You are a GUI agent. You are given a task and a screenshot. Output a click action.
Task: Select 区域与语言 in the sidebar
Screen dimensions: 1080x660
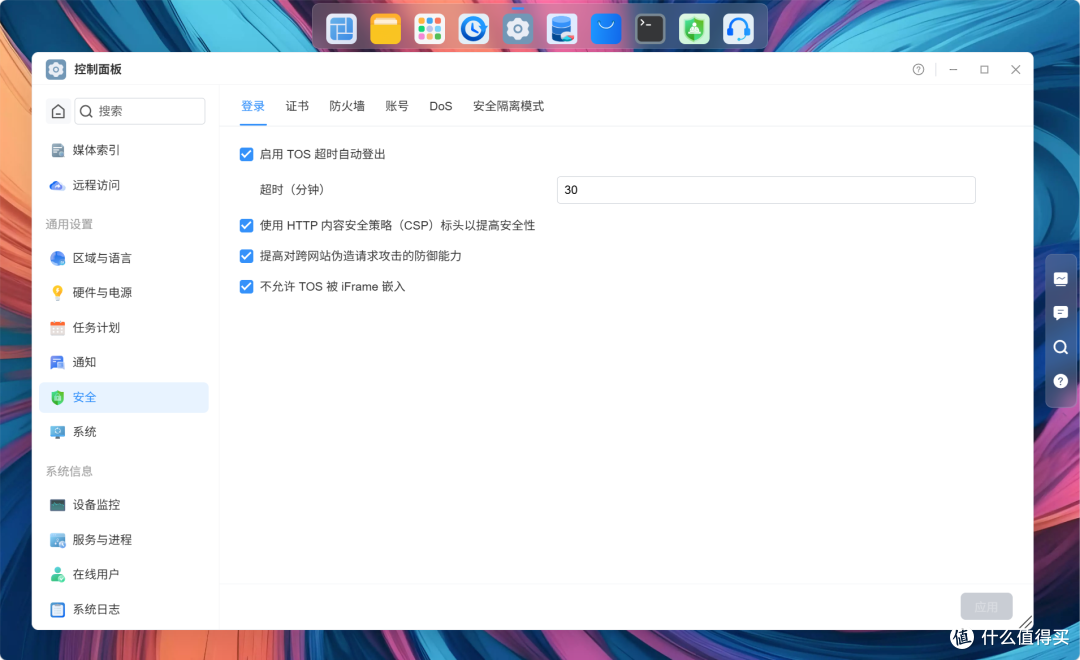click(124, 258)
